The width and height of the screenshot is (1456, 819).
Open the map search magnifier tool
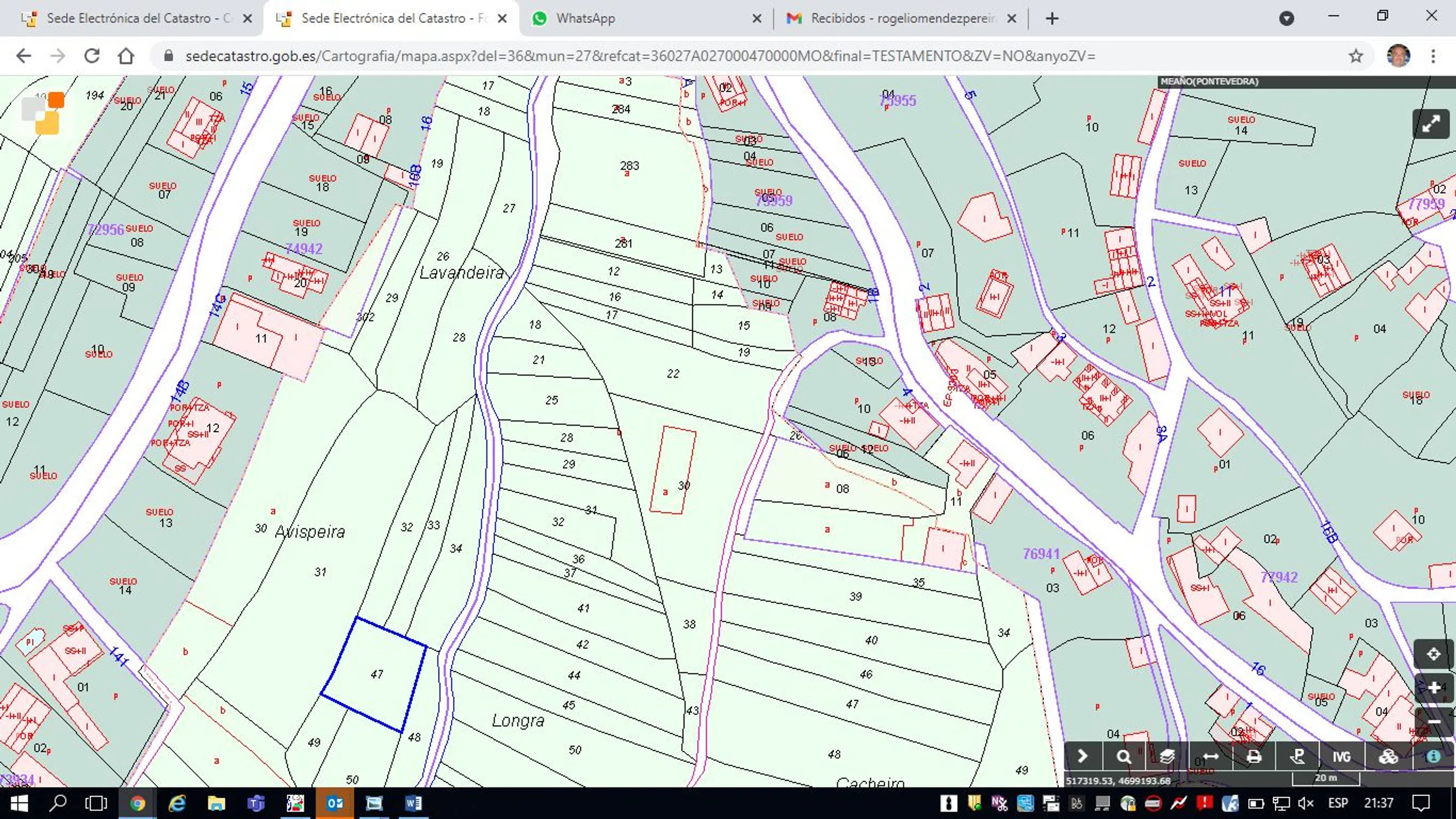pyautogui.click(x=1124, y=757)
